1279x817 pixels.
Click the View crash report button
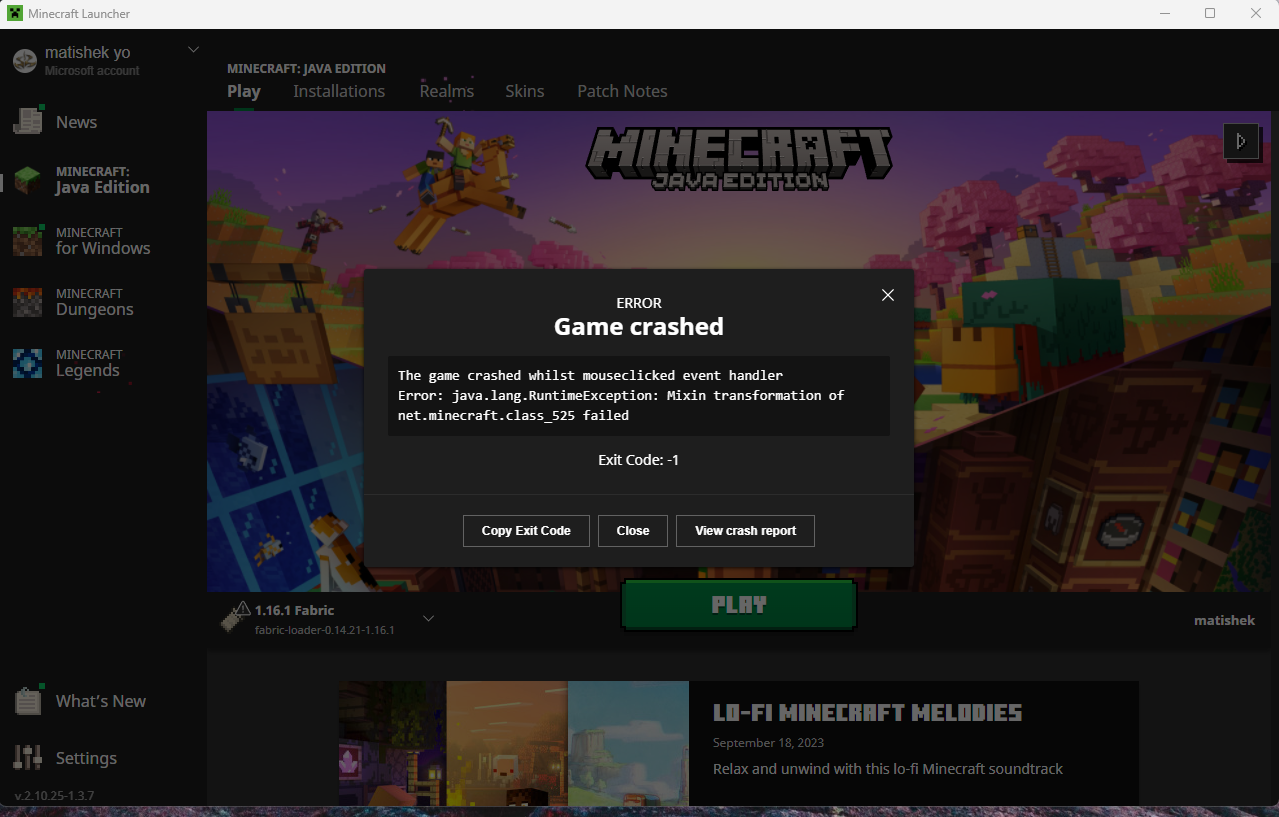tap(744, 530)
